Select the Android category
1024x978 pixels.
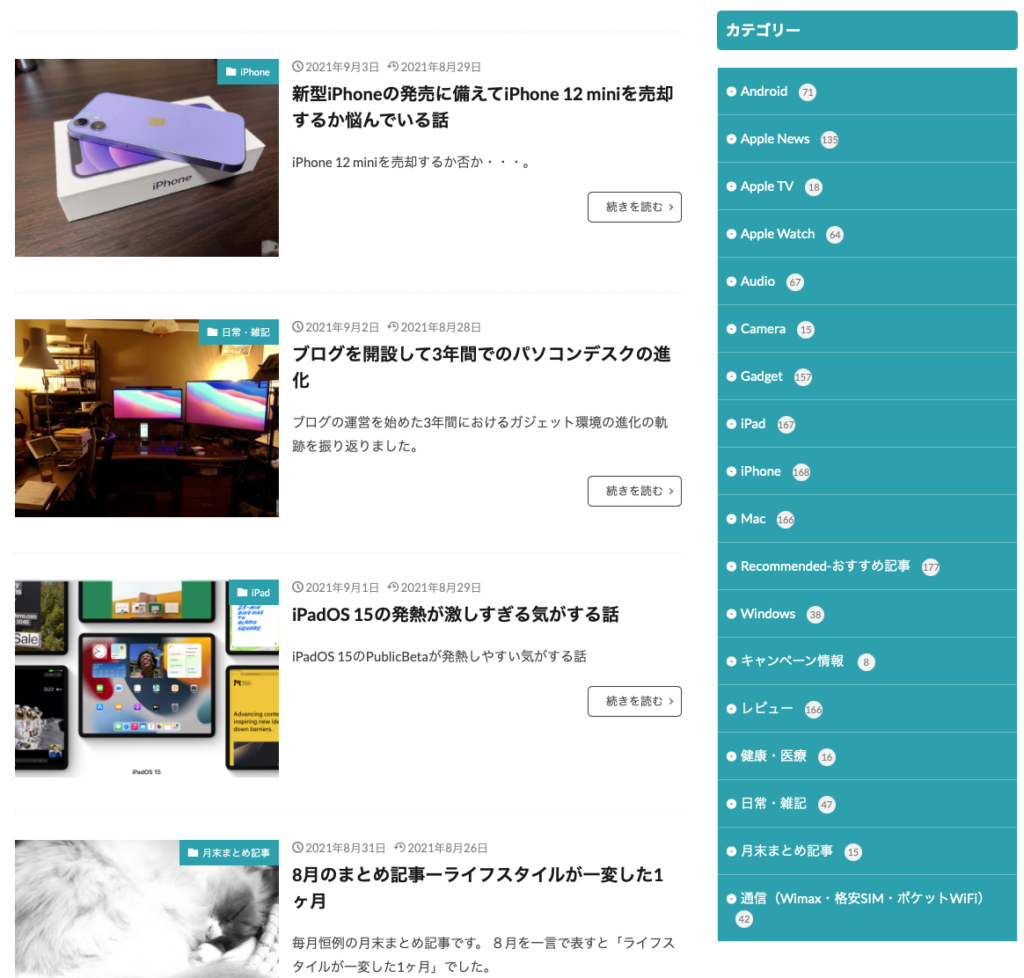[x=867, y=91]
